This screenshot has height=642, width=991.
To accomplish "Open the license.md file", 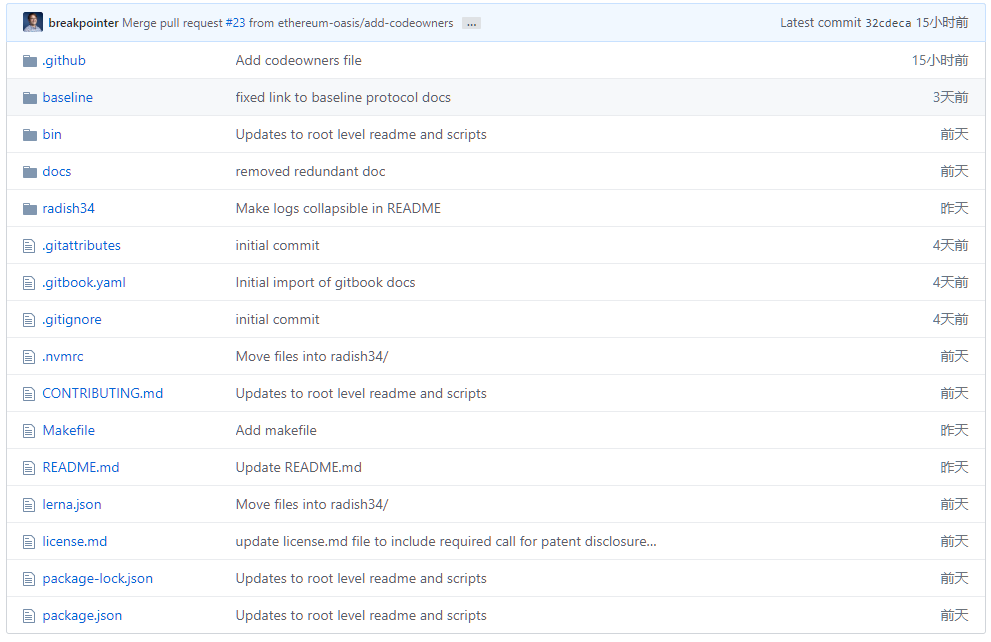I will pyautogui.click(x=75, y=542).
